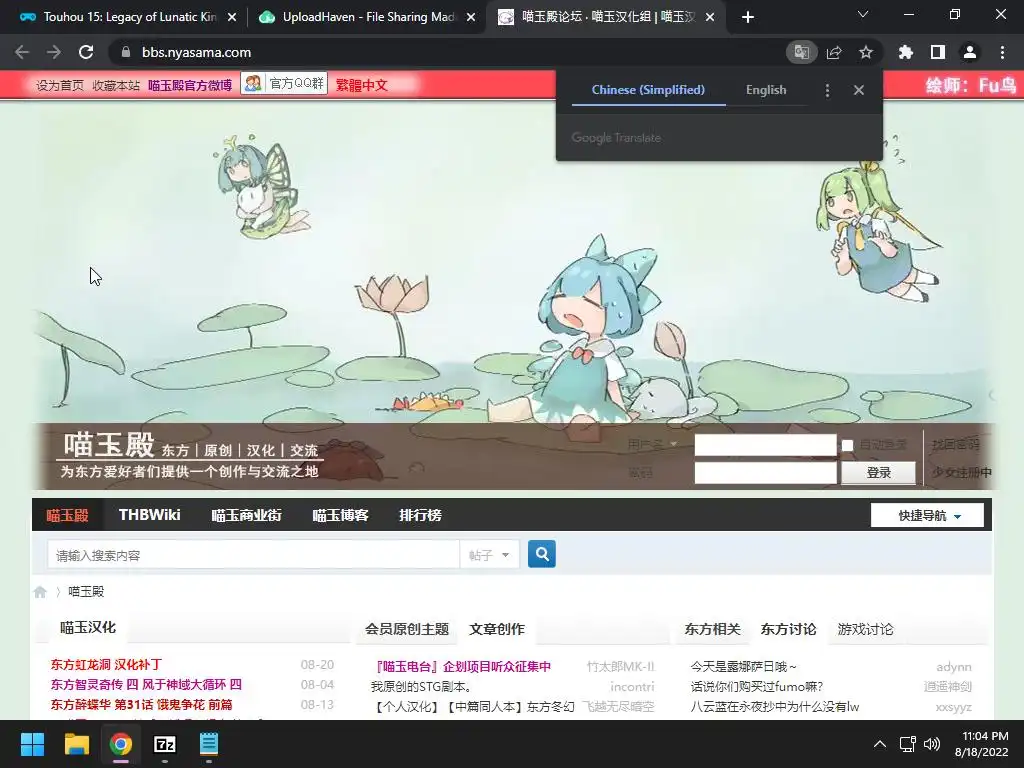Image resolution: width=1024 pixels, height=768 pixels.
Task: Click the 找回密码 link
Action: (955, 445)
